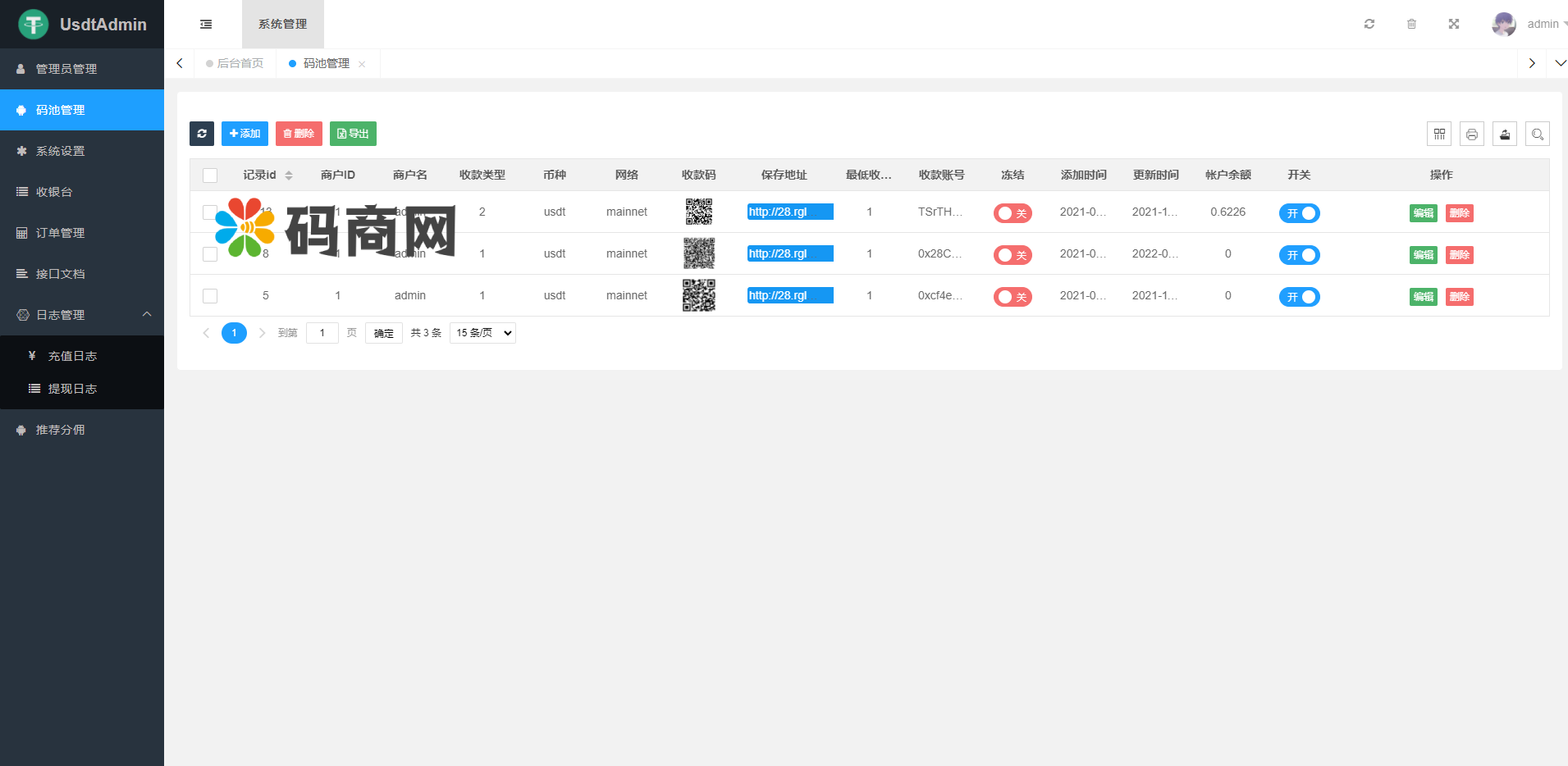Click the magnifier search icon
This screenshot has height=766, width=1568.
[x=1537, y=134]
